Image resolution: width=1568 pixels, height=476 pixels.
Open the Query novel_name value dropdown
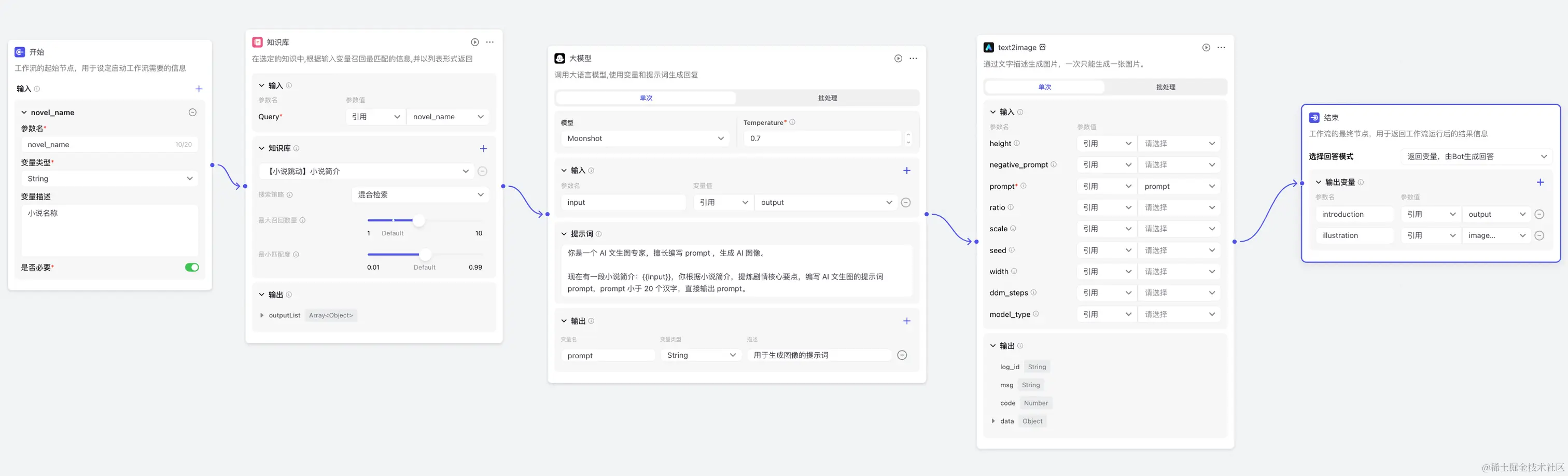pyautogui.click(x=448, y=117)
